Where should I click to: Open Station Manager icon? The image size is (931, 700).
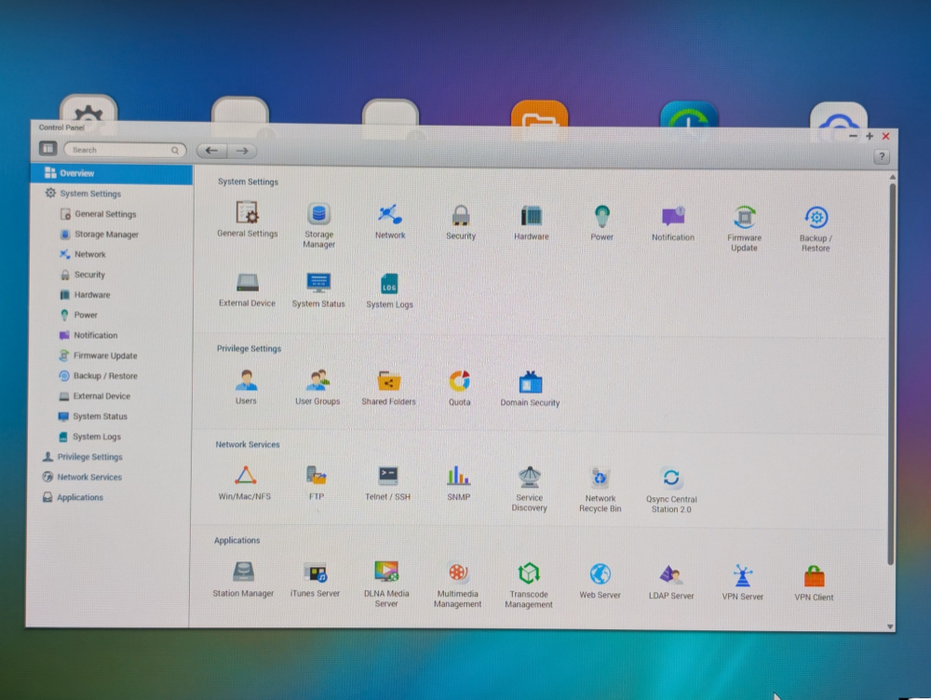[243, 572]
